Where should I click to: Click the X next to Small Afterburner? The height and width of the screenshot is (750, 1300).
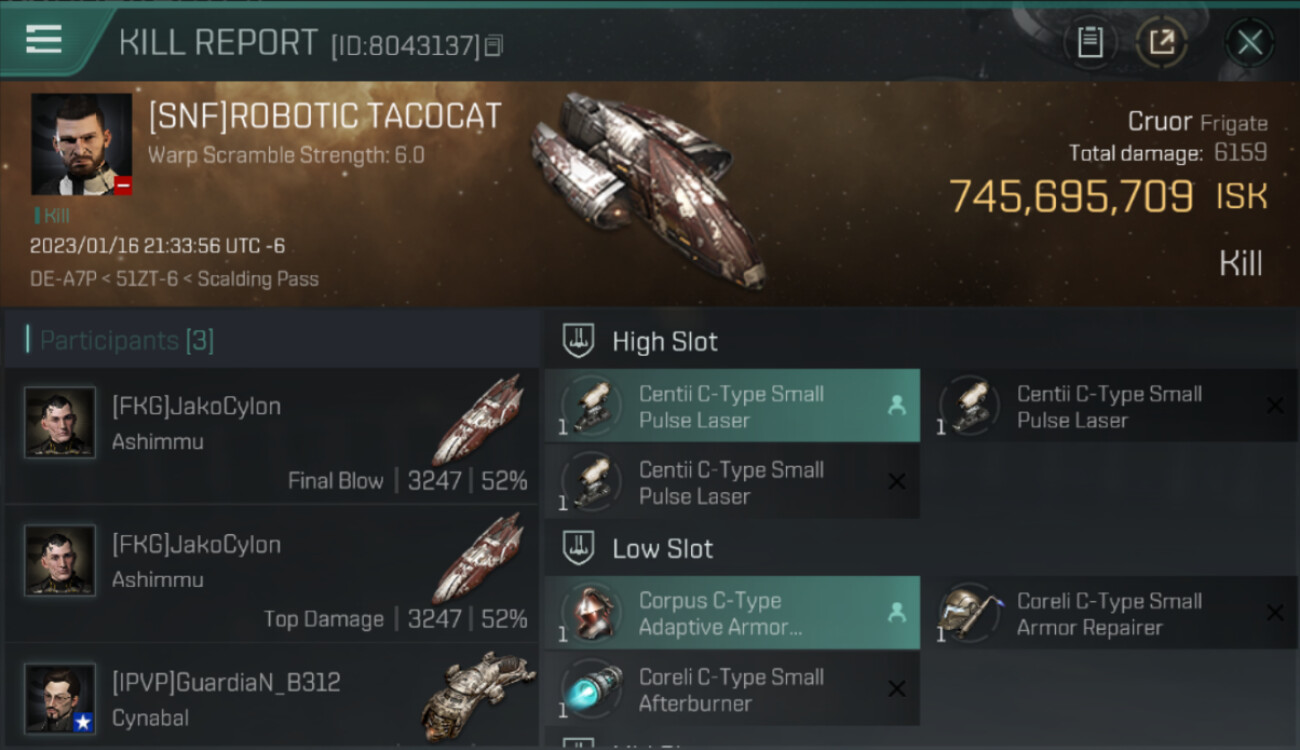(x=897, y=689)
